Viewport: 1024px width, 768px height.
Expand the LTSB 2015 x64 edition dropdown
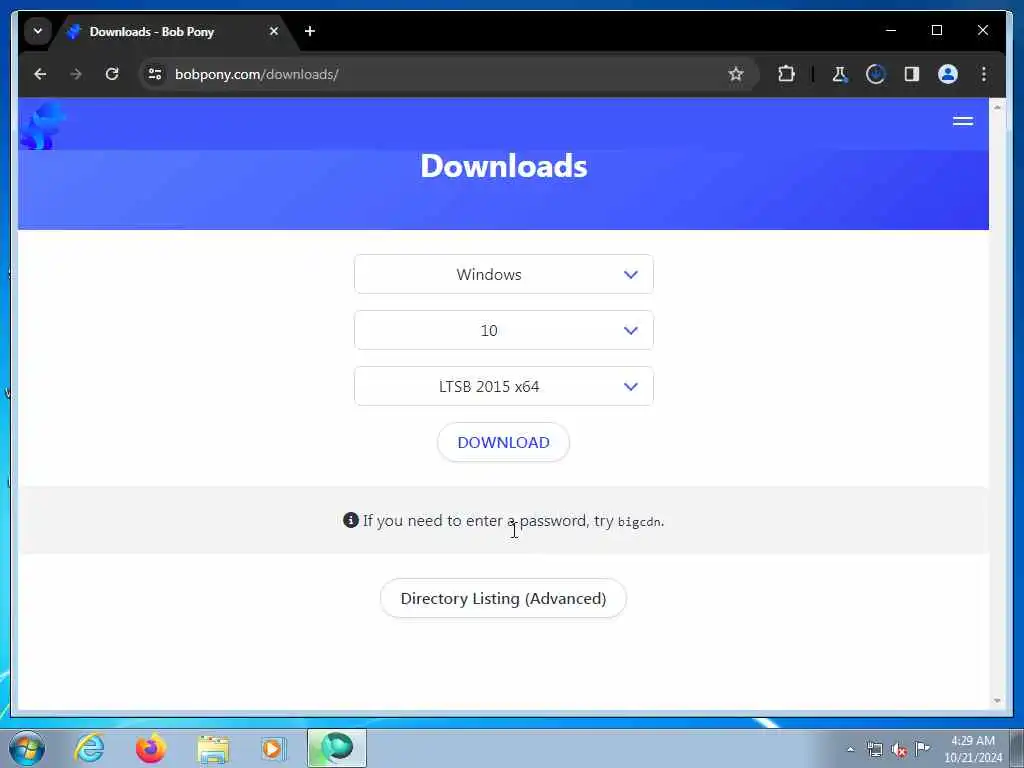[504, 386]
